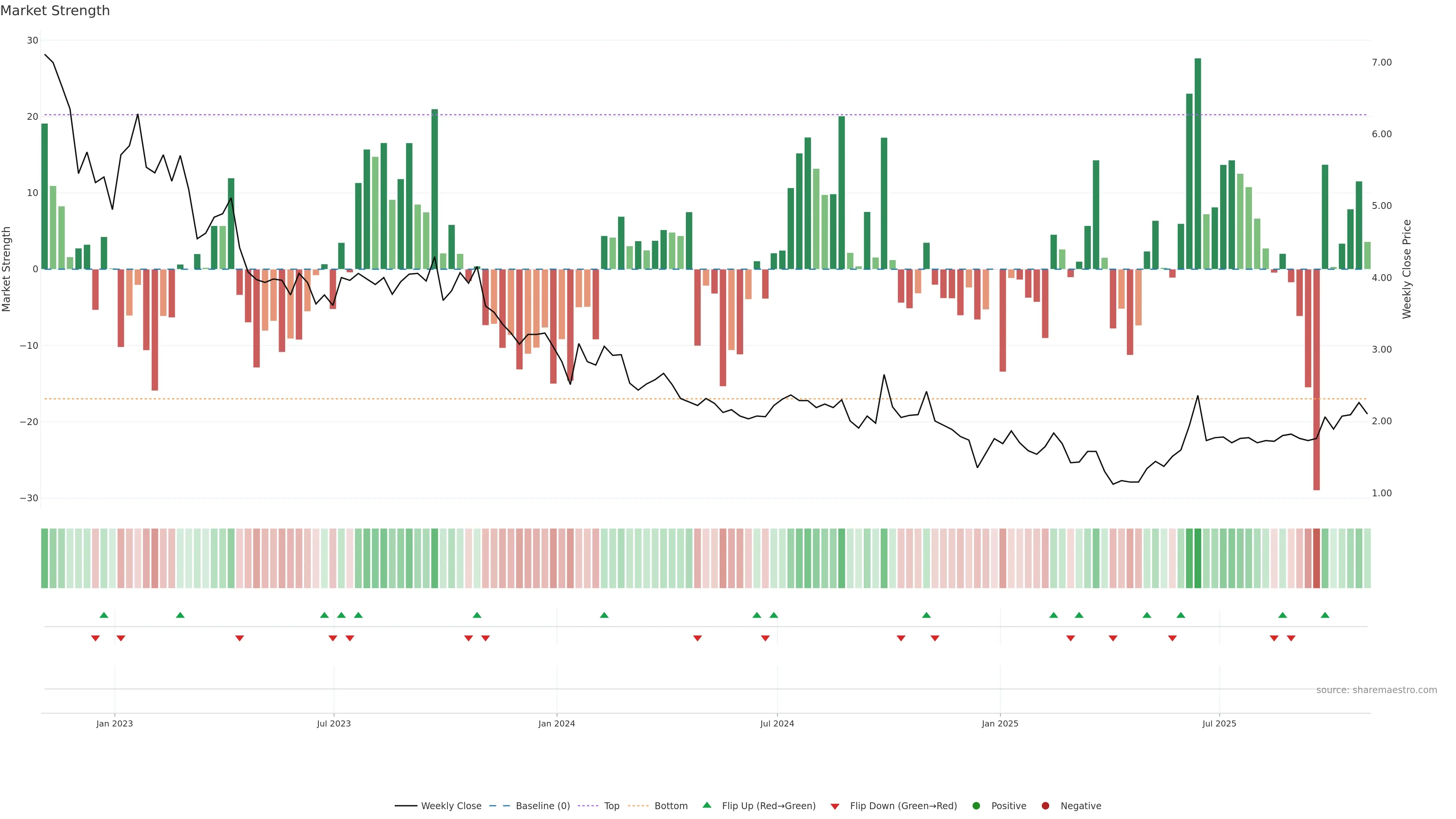Screen dimensions: 1456x819
Task: Click the red Negative legend circle
Action: point(1045,805)
